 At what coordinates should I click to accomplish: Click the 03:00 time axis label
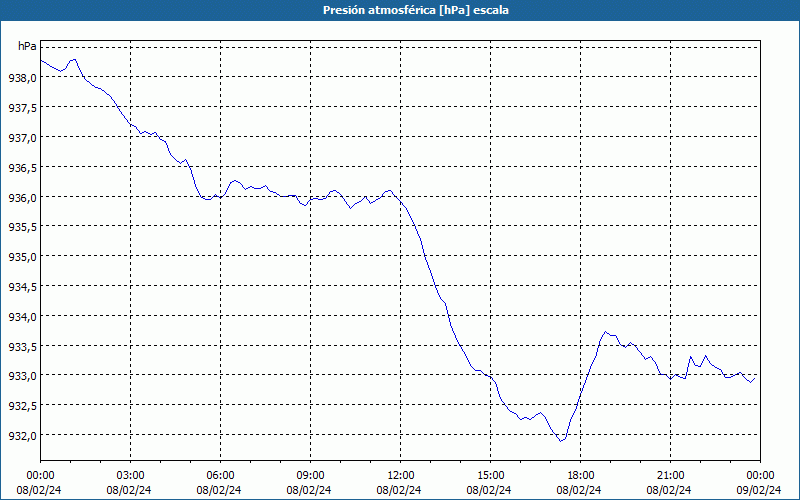[x=131, y=476]
